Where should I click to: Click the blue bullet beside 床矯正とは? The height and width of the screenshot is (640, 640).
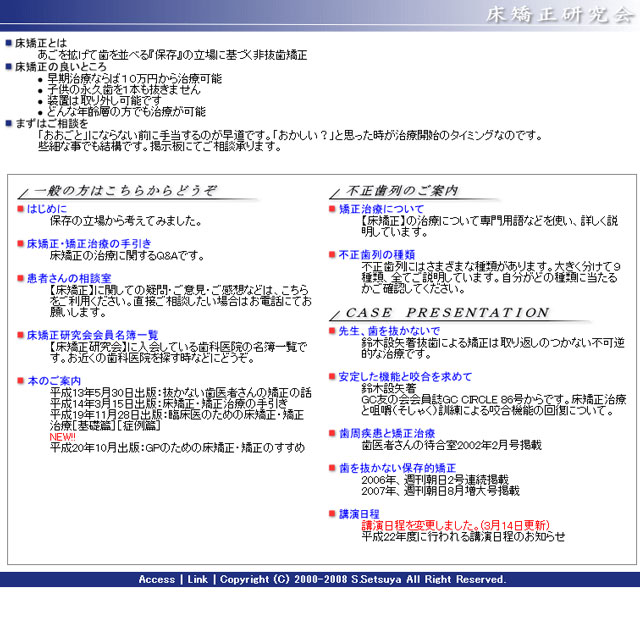coord(9,44)
